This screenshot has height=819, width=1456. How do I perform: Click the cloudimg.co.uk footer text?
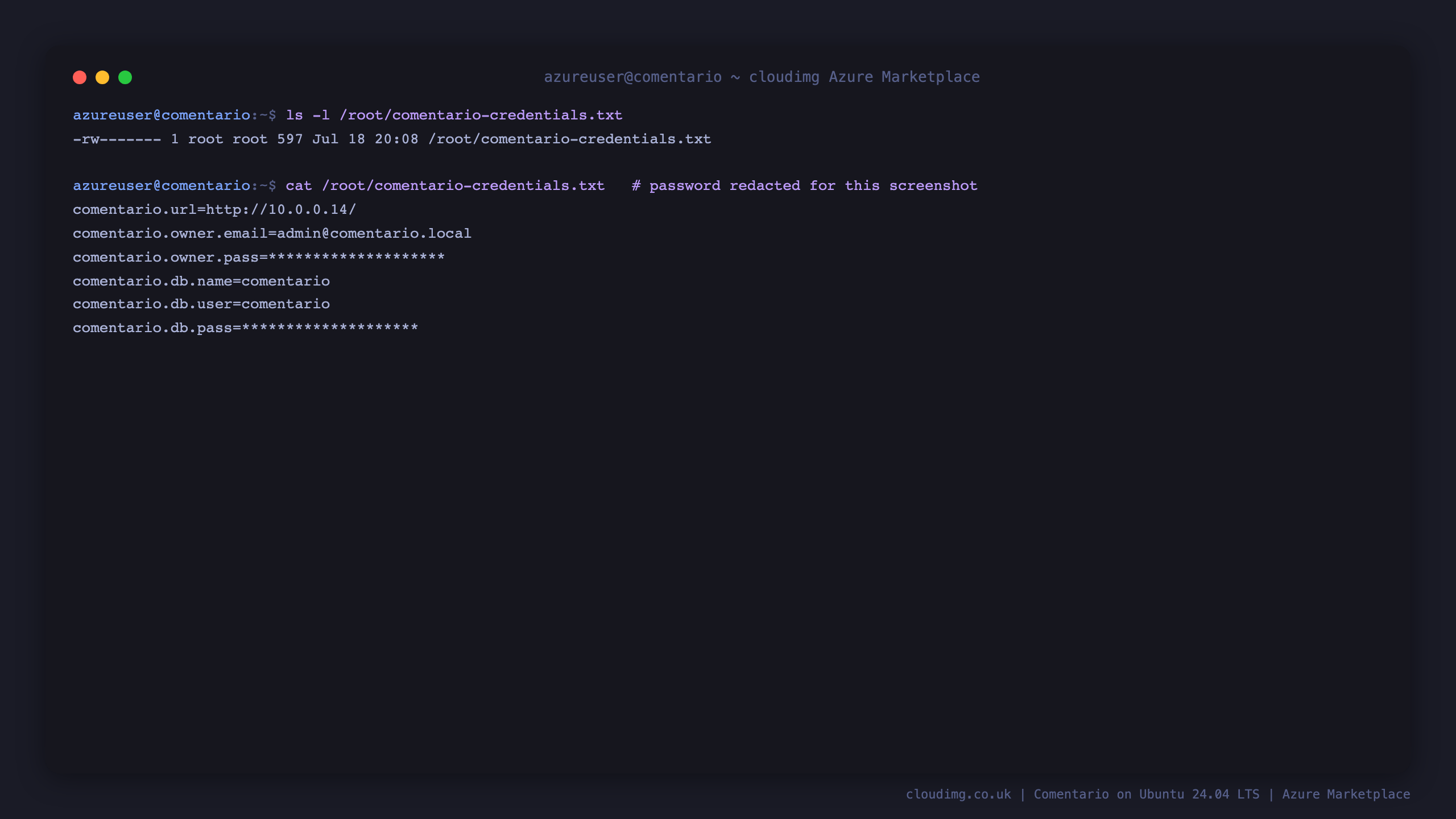(x=958, y=795)
